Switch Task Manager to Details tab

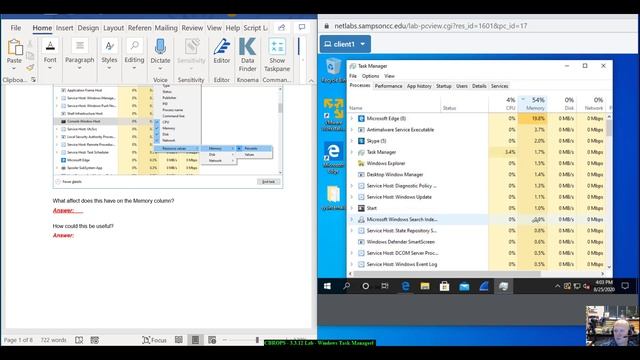pos(479,86)
